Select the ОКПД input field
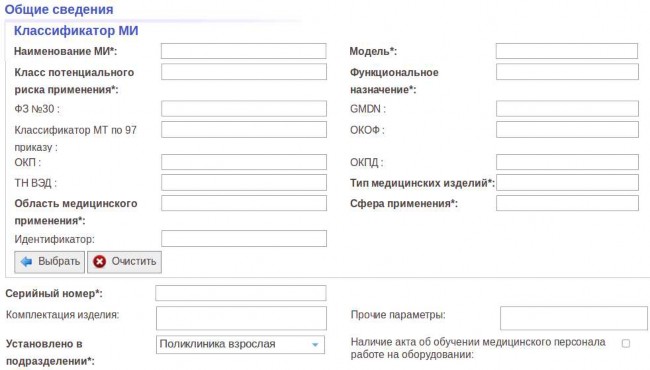The image size is (650, 370). click(567, 162)
